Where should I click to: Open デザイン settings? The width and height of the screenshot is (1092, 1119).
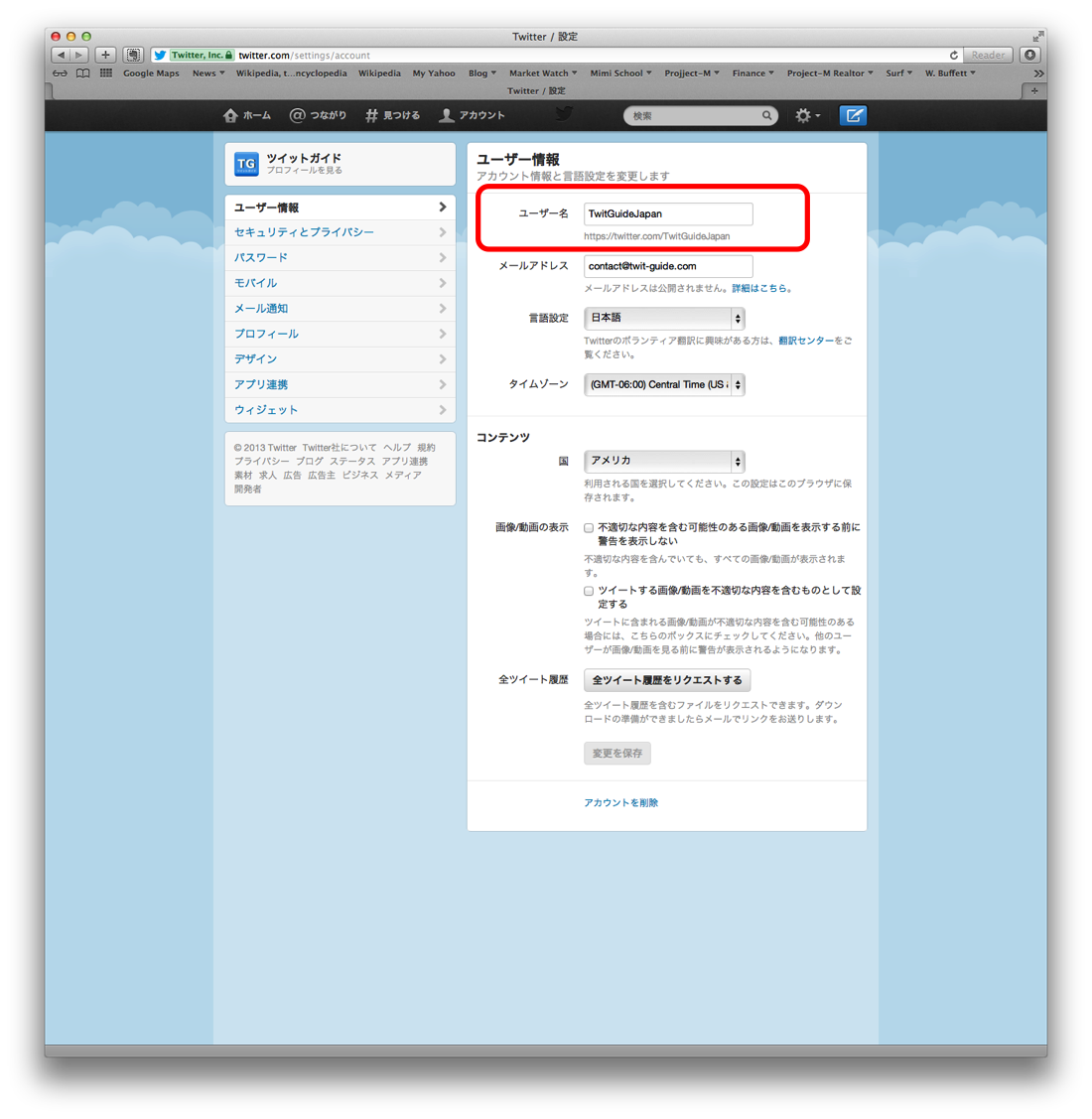(341, 359)
